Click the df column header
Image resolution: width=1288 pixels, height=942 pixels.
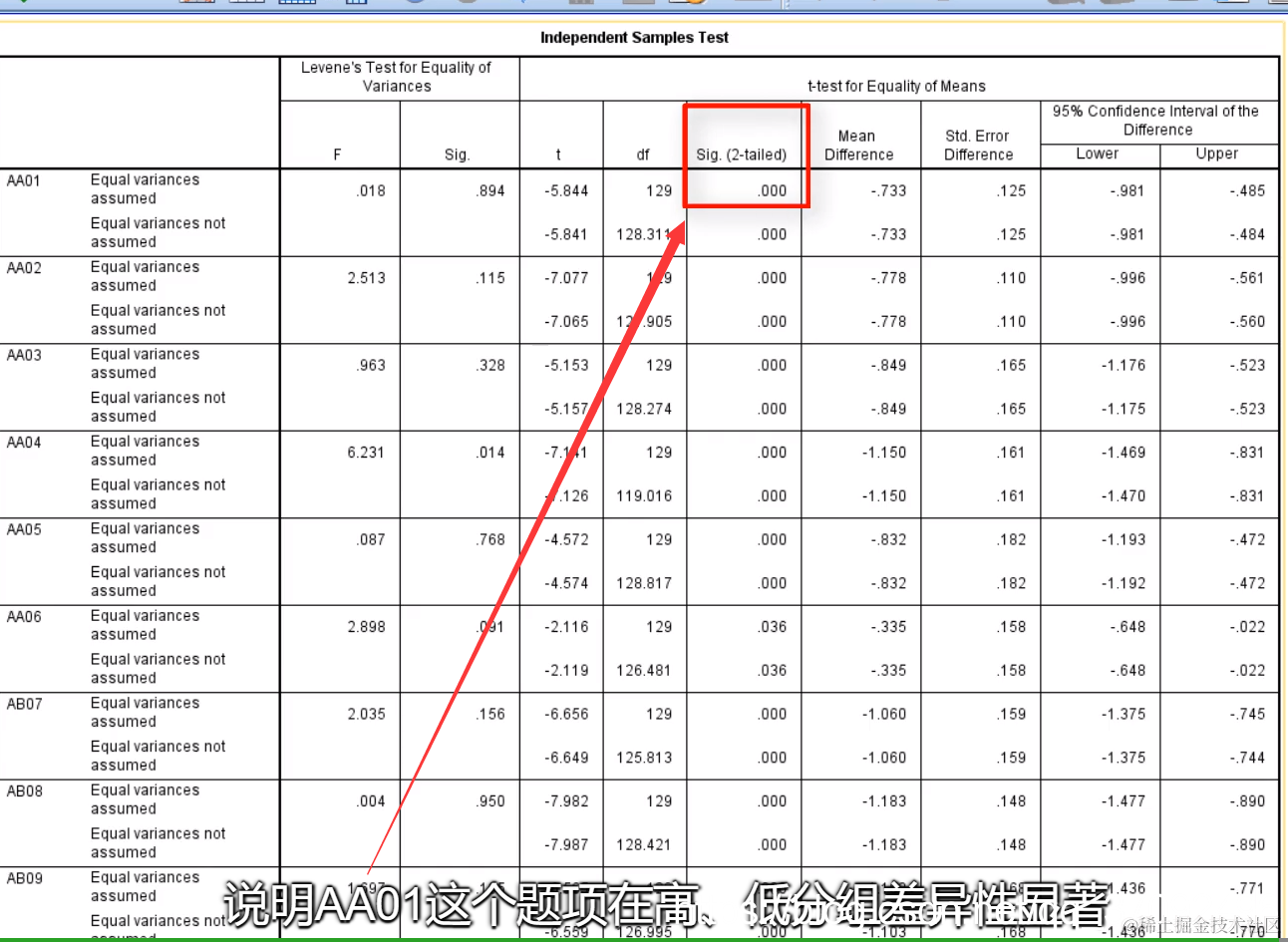pyautogui.click(x=643, y=155)
